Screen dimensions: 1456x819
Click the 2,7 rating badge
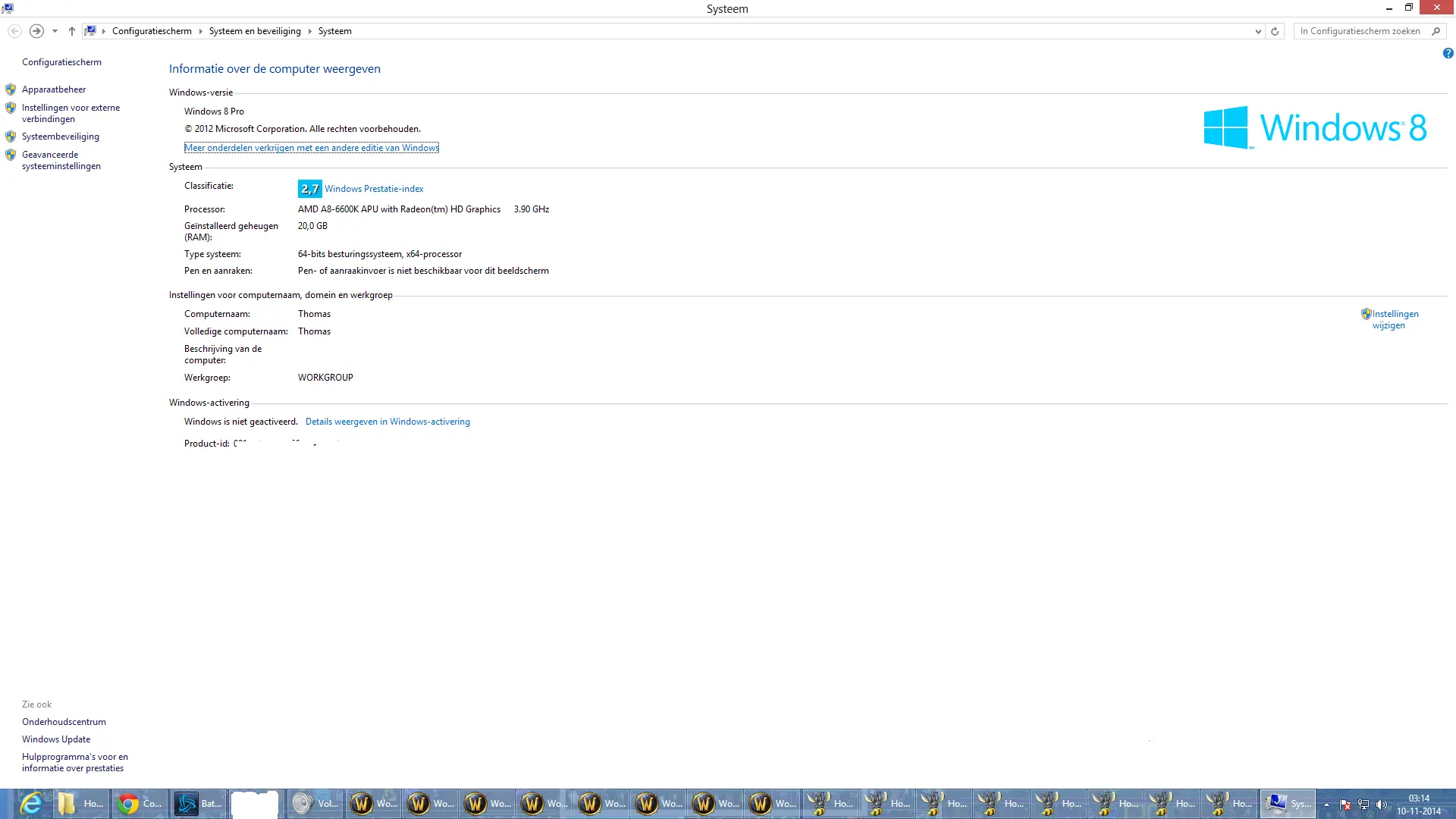click(x=309, y=189)
